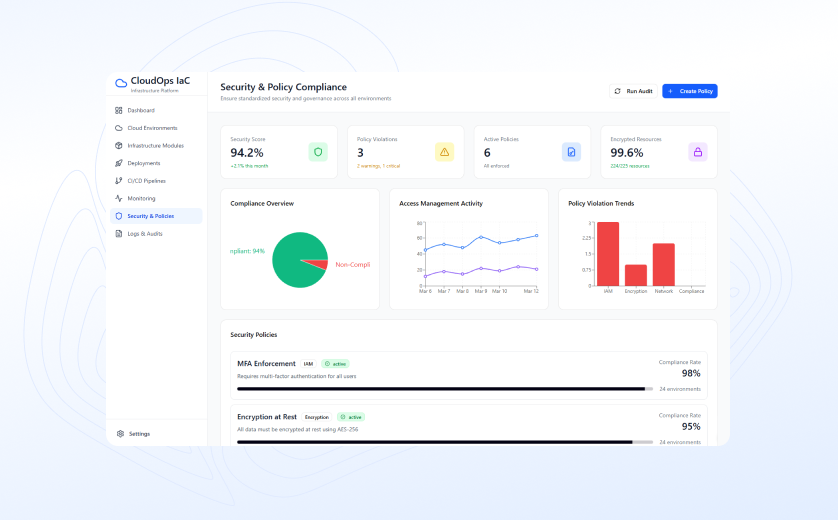Click the Deployments rocket icon in sidebar

tap(119, 163)
